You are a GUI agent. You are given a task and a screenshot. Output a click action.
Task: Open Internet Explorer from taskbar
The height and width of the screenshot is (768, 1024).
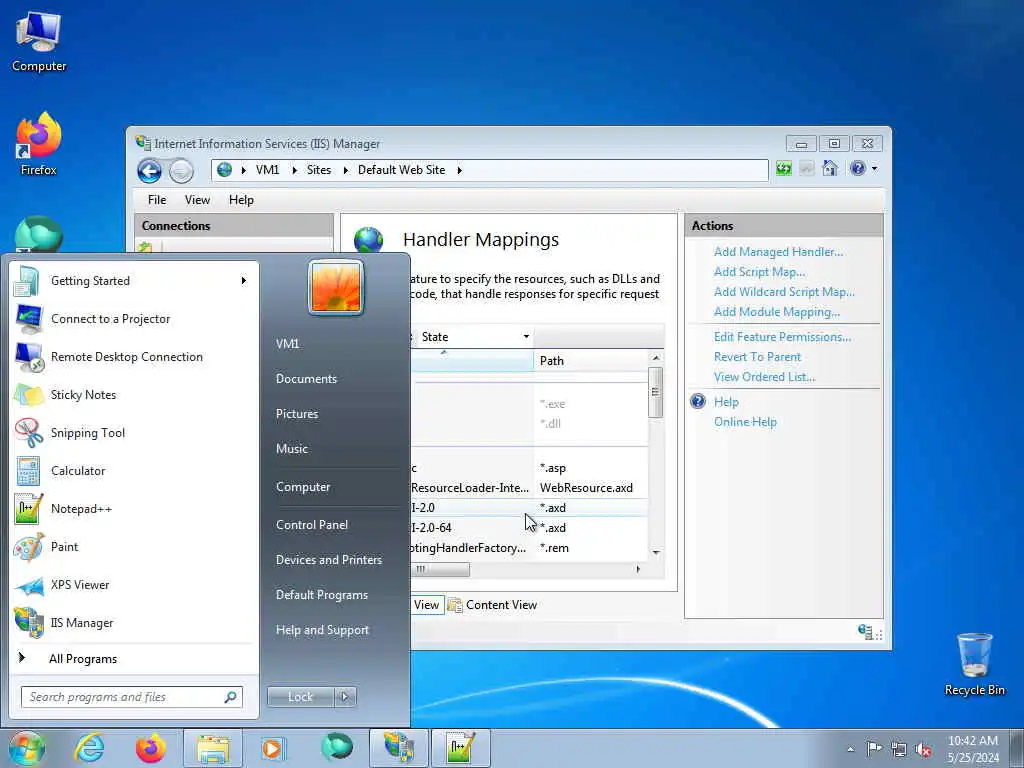pos(89,748)
